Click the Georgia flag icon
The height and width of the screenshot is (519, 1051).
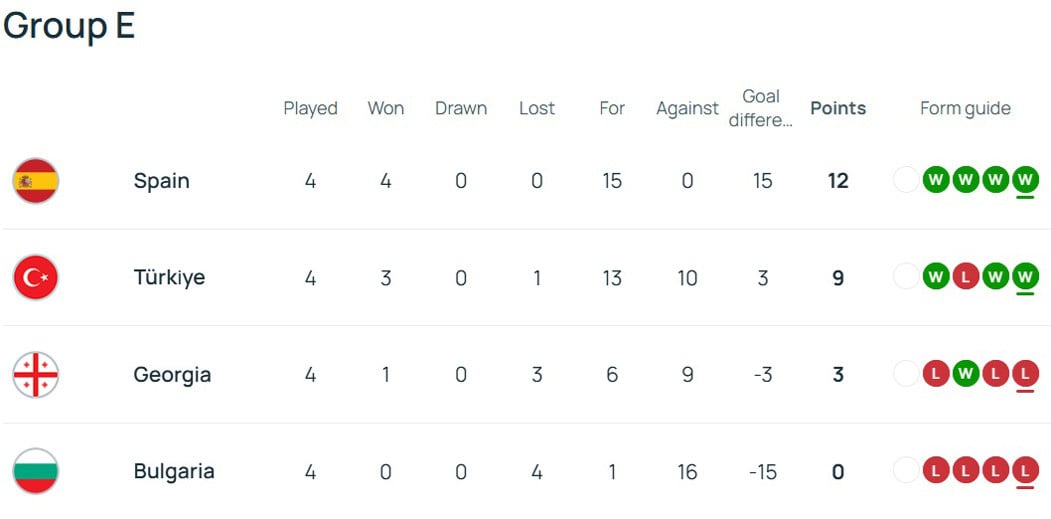(x=36, y=375)
